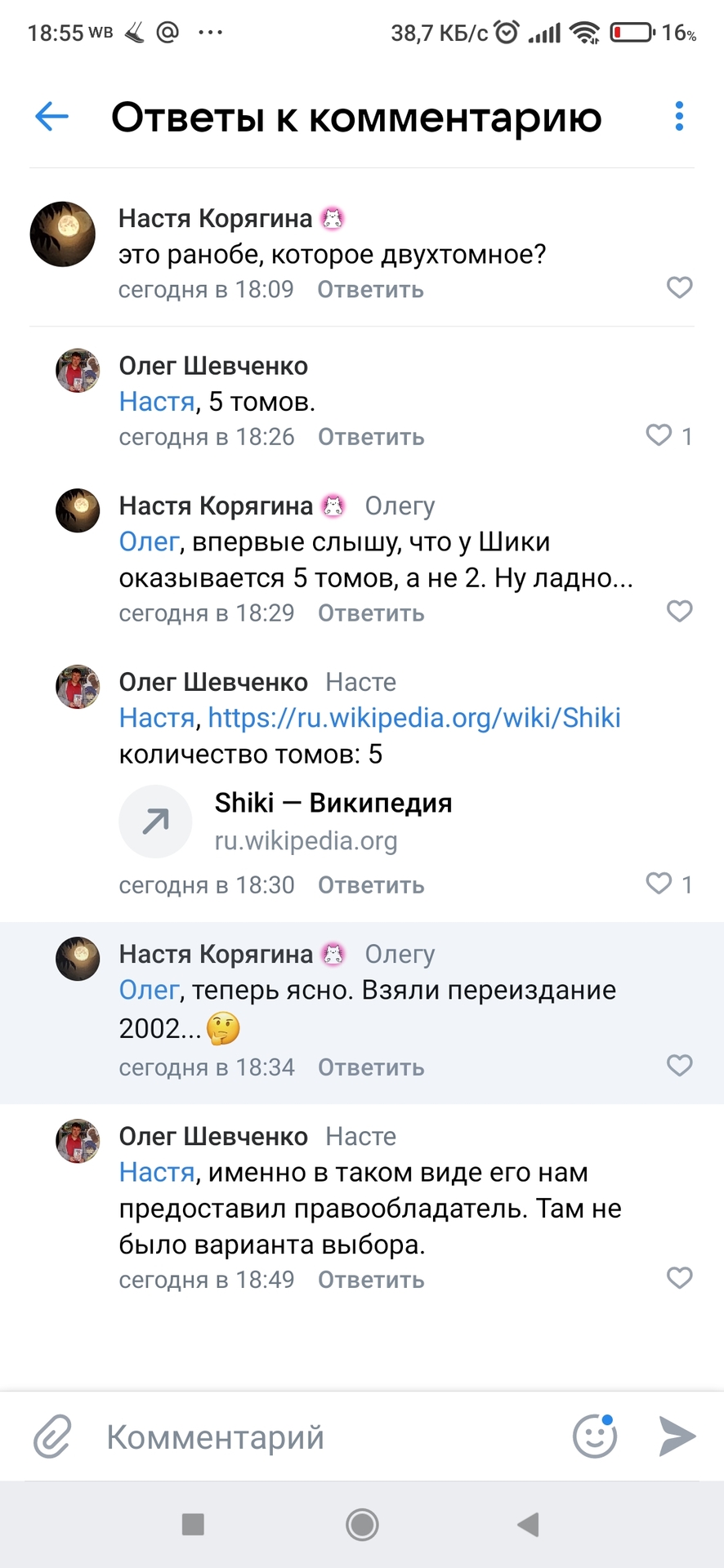Viewport: 724px width, 1568px height.
Task: Open the 'Shiki — Википедия' link preview arrow
Action: 155,821
